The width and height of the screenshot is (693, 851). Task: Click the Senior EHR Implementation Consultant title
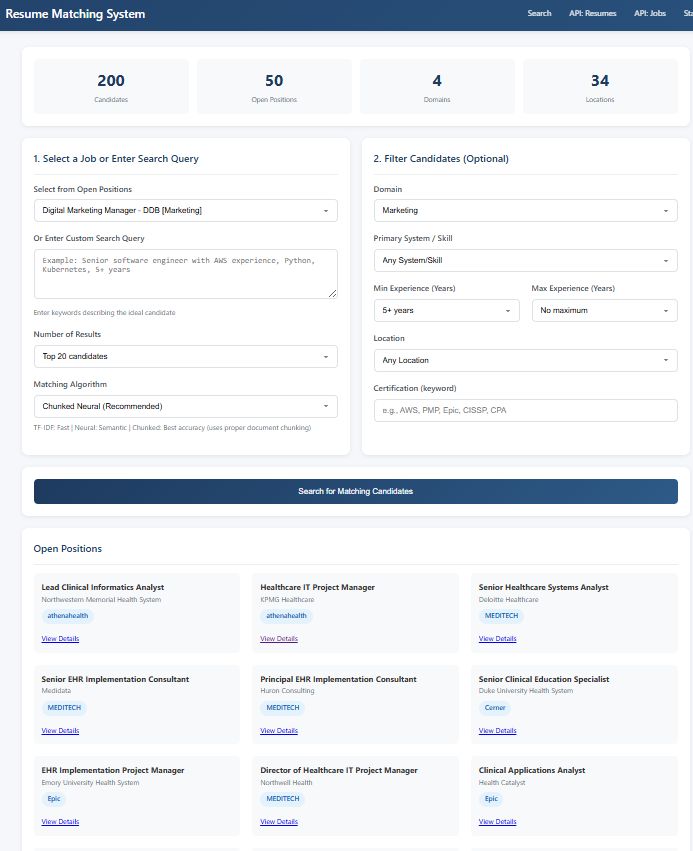[115, 679]
